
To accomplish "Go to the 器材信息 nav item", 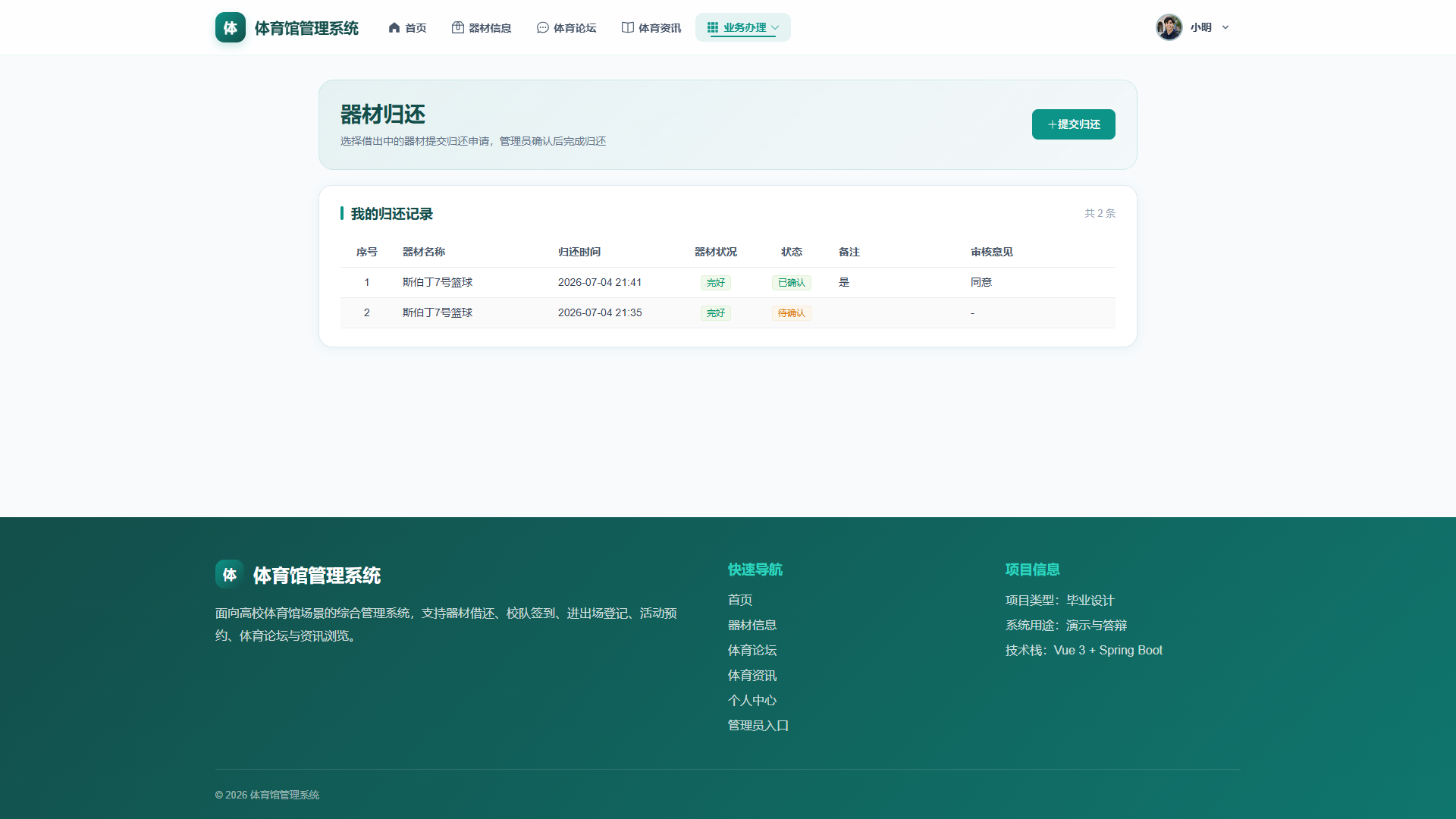I will [x=482, y=27].
